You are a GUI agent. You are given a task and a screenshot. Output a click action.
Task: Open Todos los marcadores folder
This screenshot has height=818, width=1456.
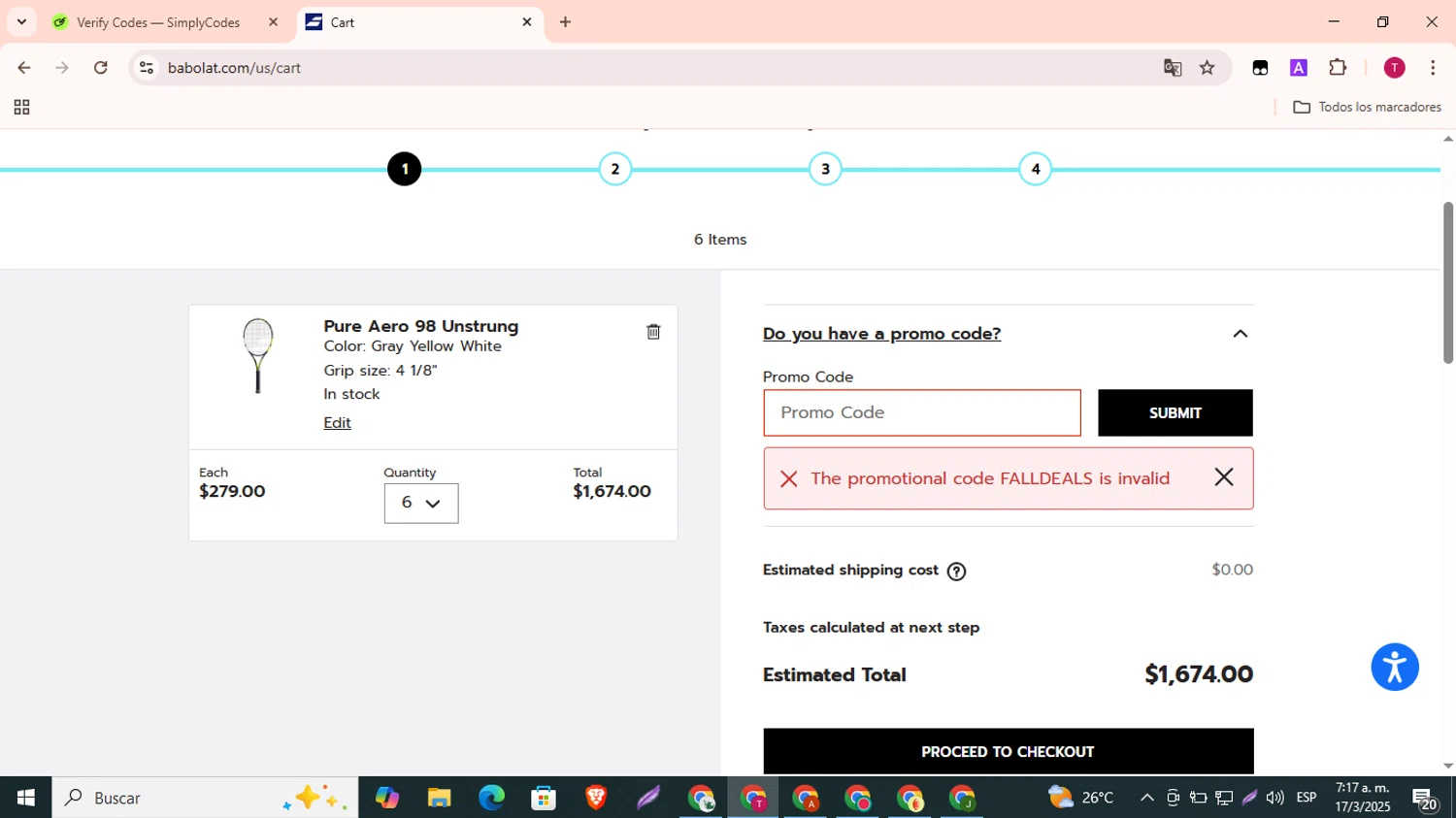pyautogui.click(x=1367, y=108)
